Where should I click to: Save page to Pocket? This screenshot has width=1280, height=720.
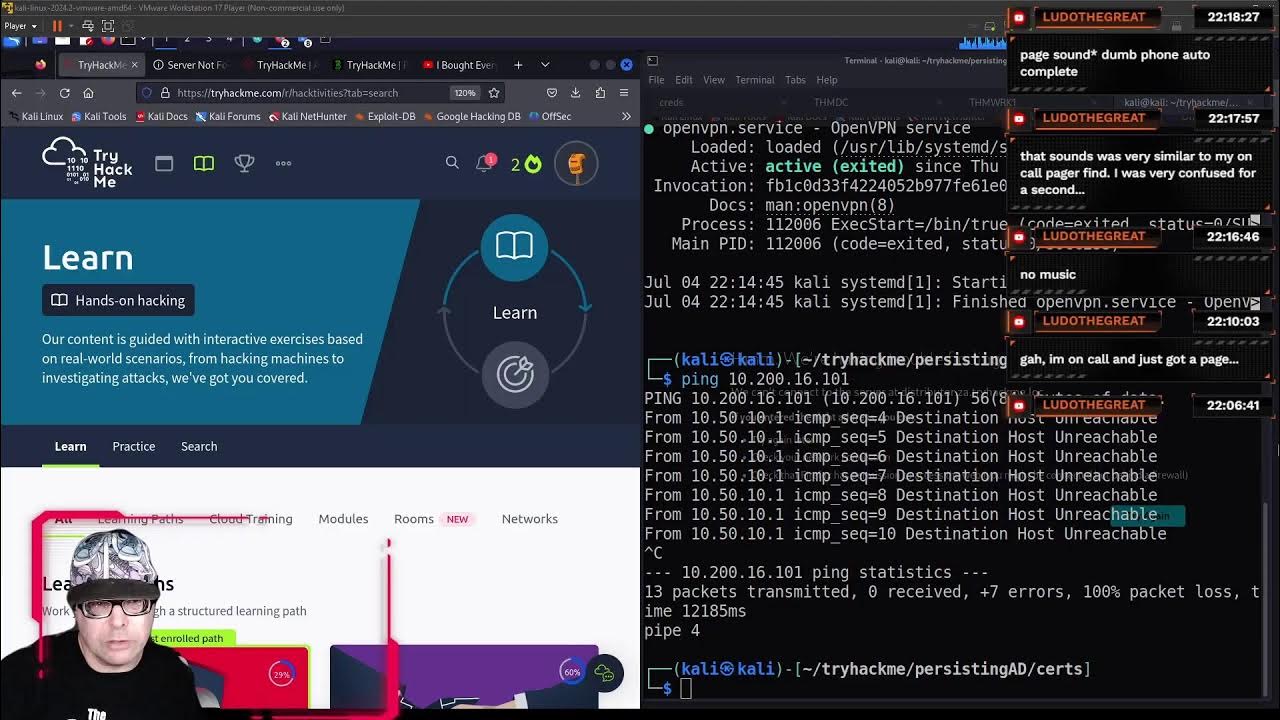pyautogui.click(x=551, y=92)
